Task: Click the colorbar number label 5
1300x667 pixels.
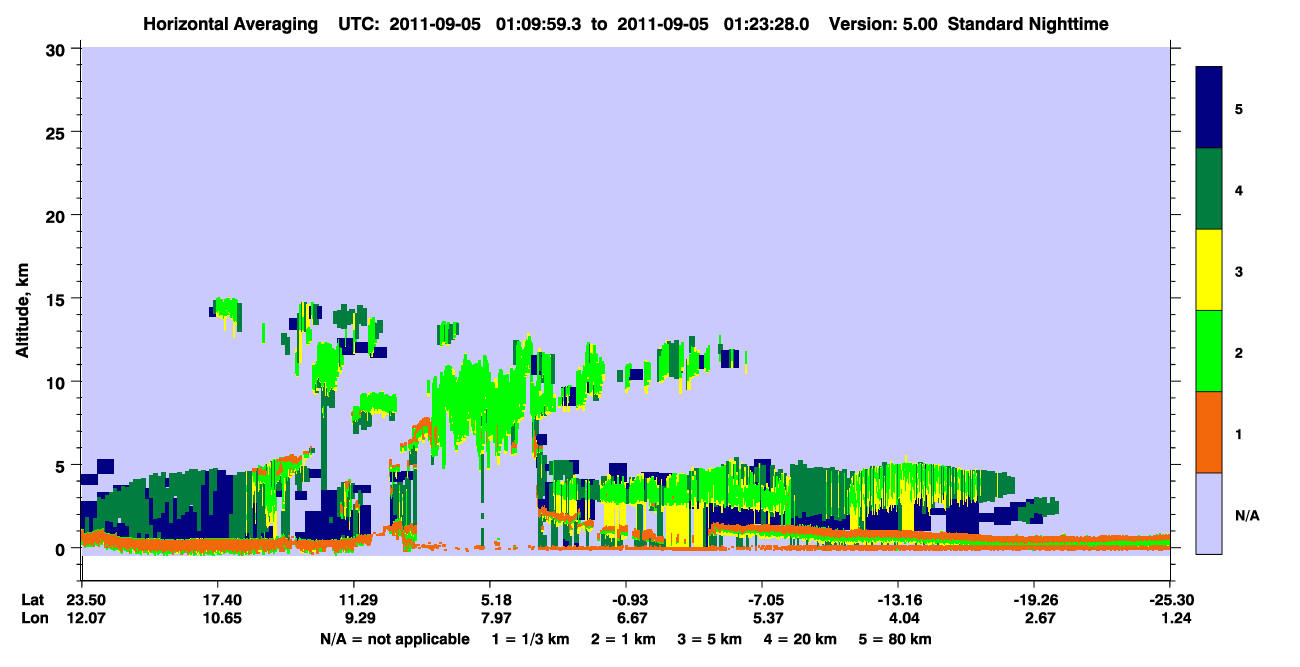Action: point(1239,108)
